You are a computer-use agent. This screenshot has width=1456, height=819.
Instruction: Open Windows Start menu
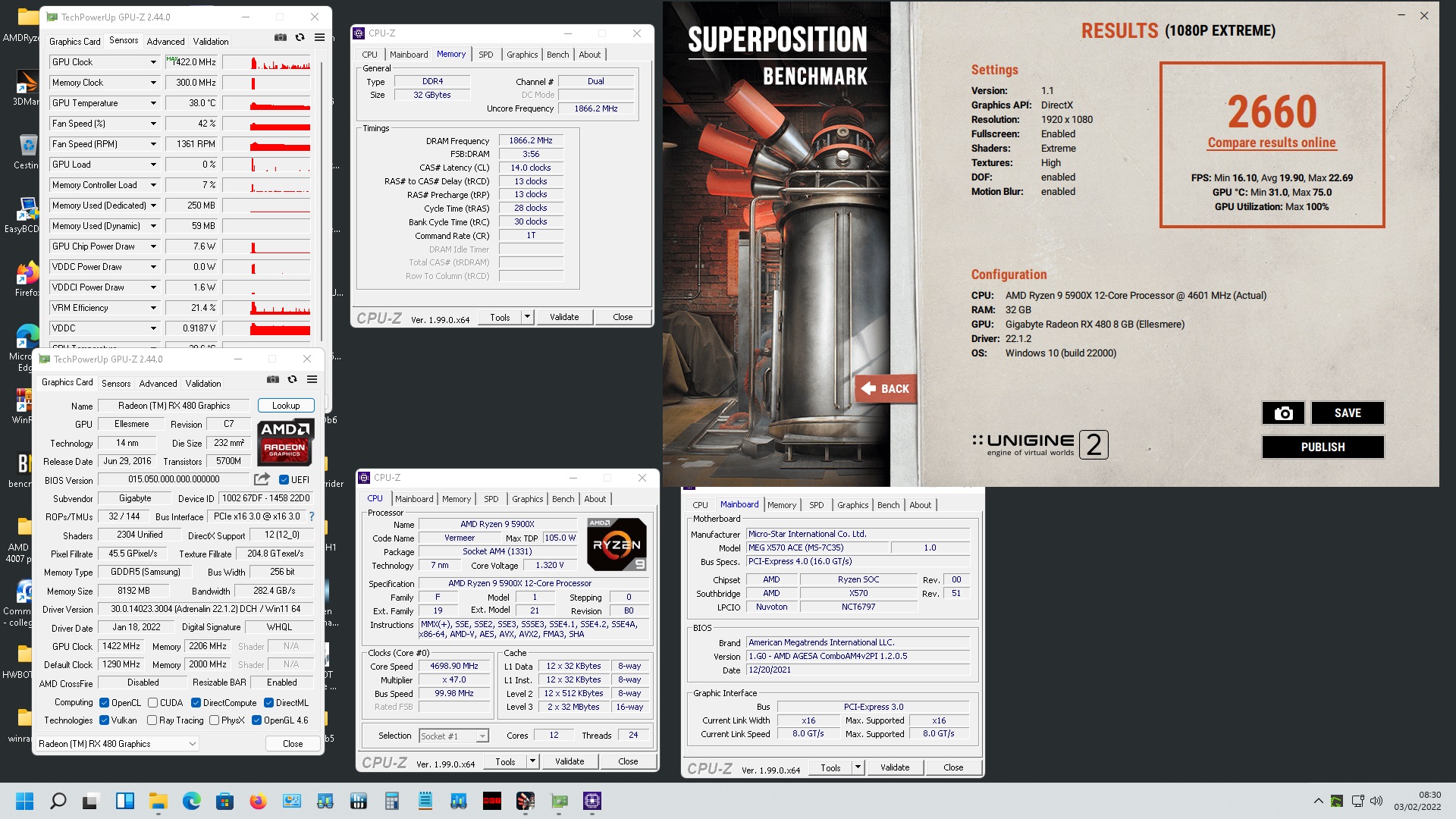click(x=25, y=801)
